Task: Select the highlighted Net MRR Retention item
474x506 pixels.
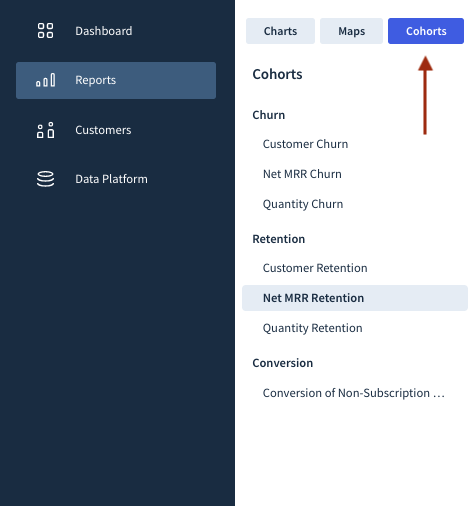Action: point(355,298)
